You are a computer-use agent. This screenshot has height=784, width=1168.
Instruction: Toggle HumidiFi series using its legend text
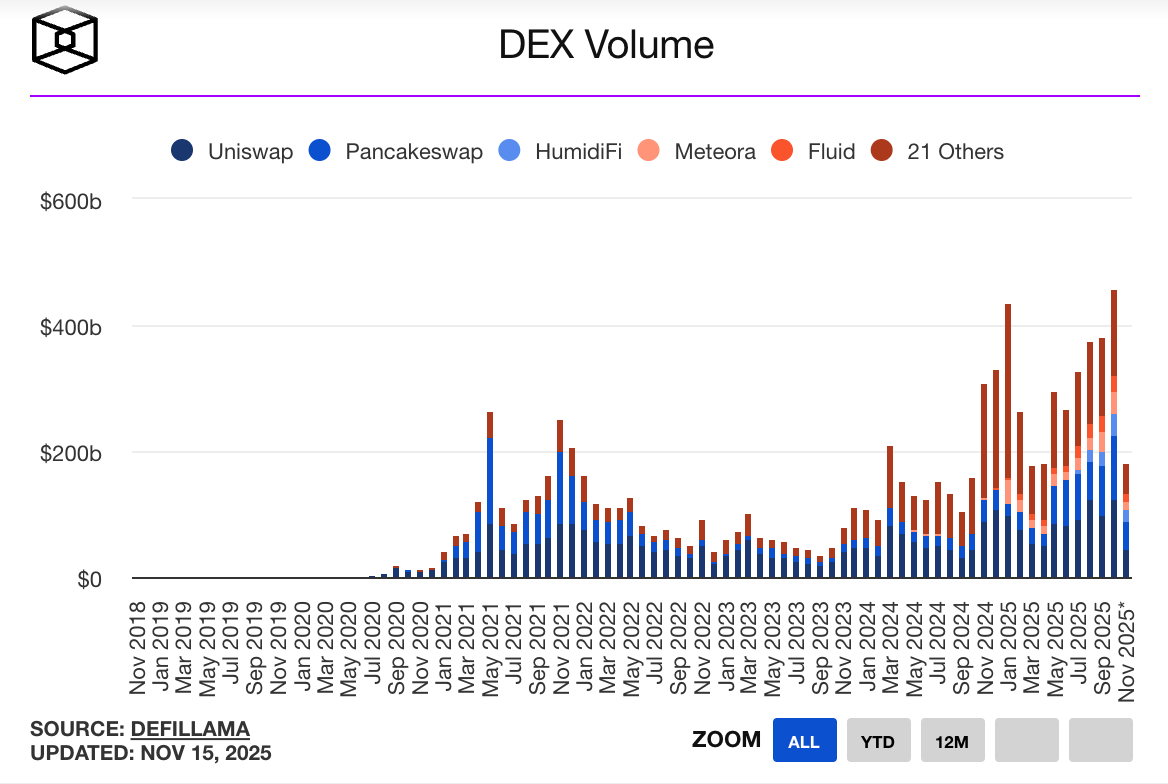[x=578, y=152]
